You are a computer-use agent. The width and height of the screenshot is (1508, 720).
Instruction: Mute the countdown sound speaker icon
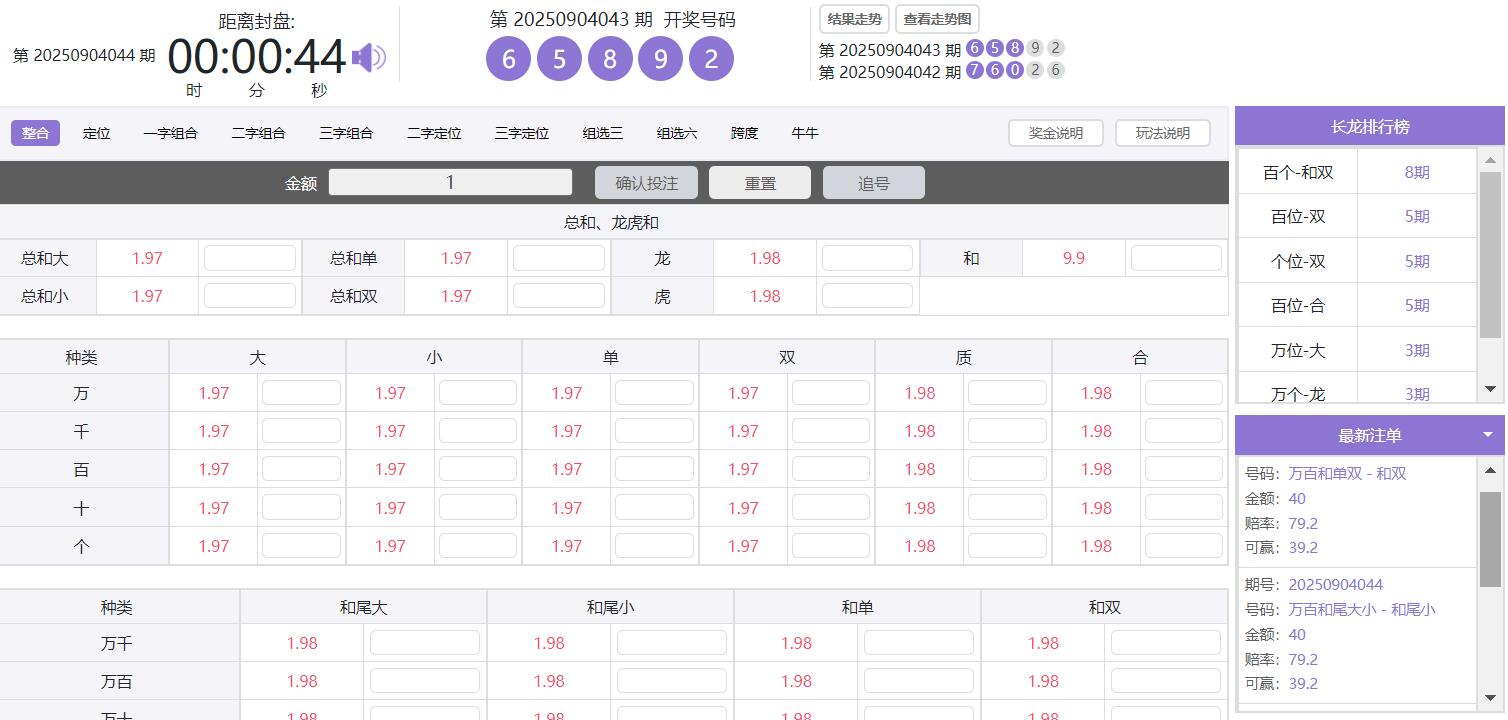pos(369,57)
